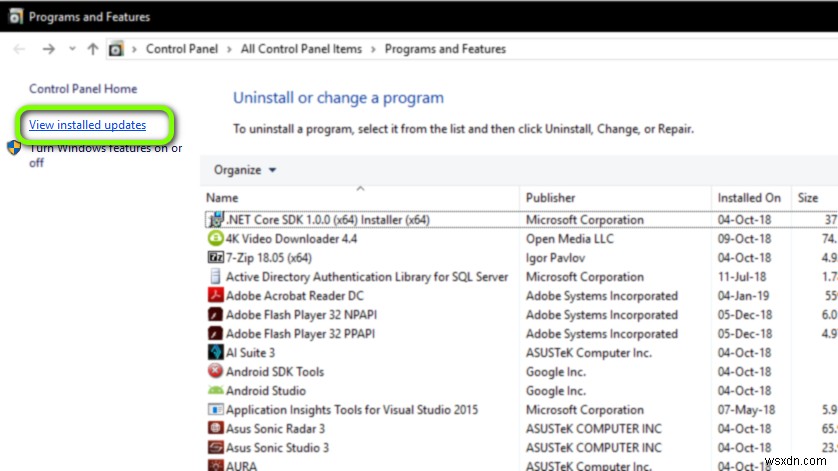Expand chevron before Control Panel breadcrumb
Screen dimensions: 838x471
pos(134,49)
